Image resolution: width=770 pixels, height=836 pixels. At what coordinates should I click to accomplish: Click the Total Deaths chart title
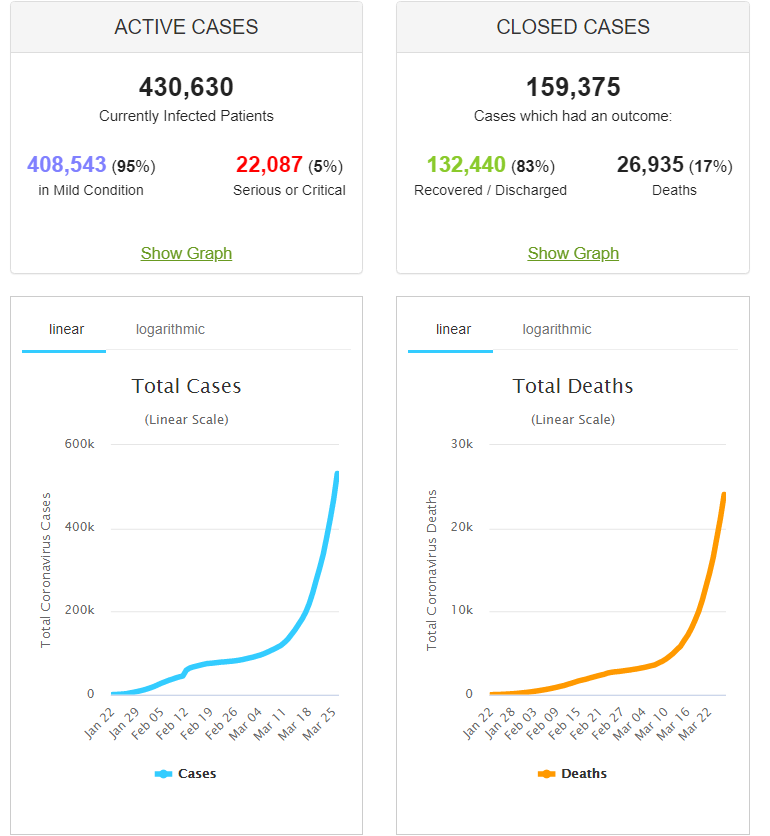(x=573, y=386)
